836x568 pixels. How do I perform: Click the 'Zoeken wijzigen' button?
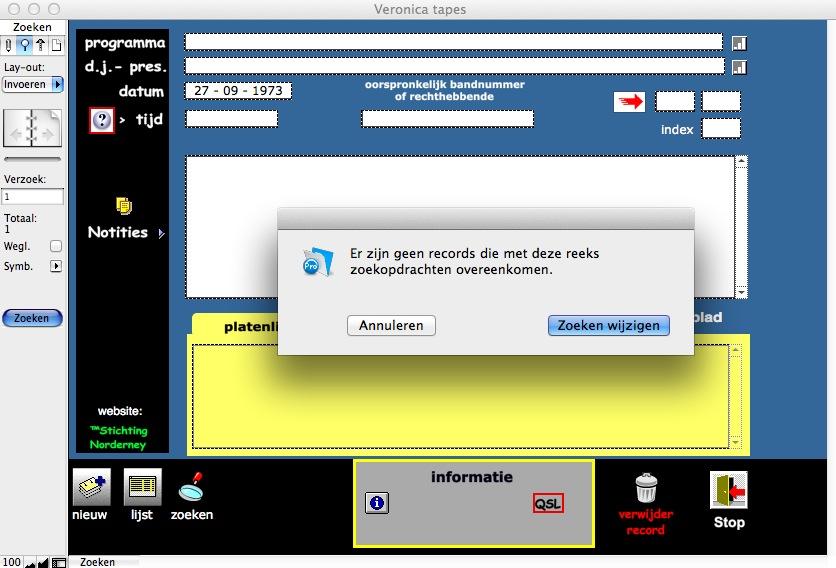(608, 325)
